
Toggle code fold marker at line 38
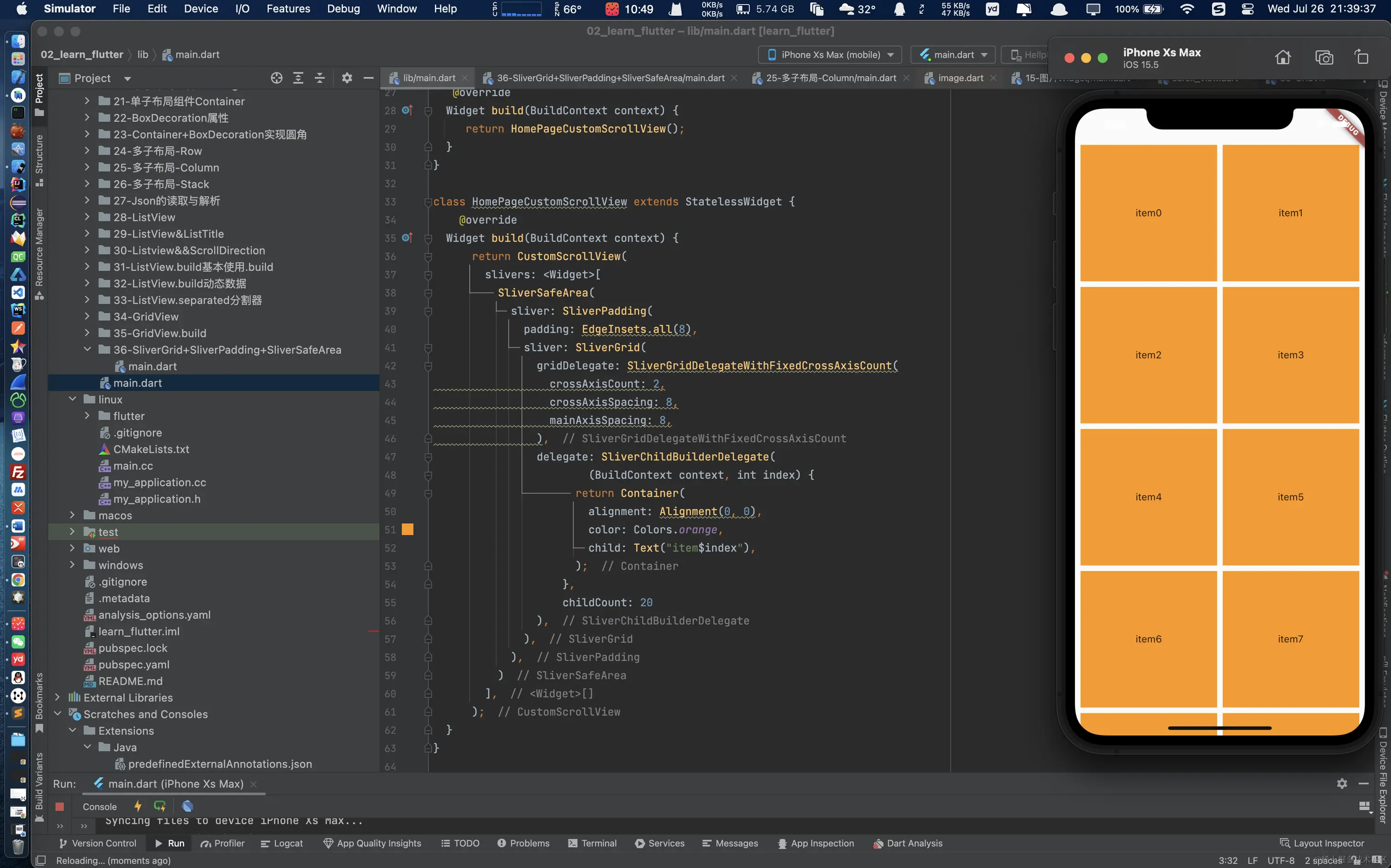[x=428, y=293]
